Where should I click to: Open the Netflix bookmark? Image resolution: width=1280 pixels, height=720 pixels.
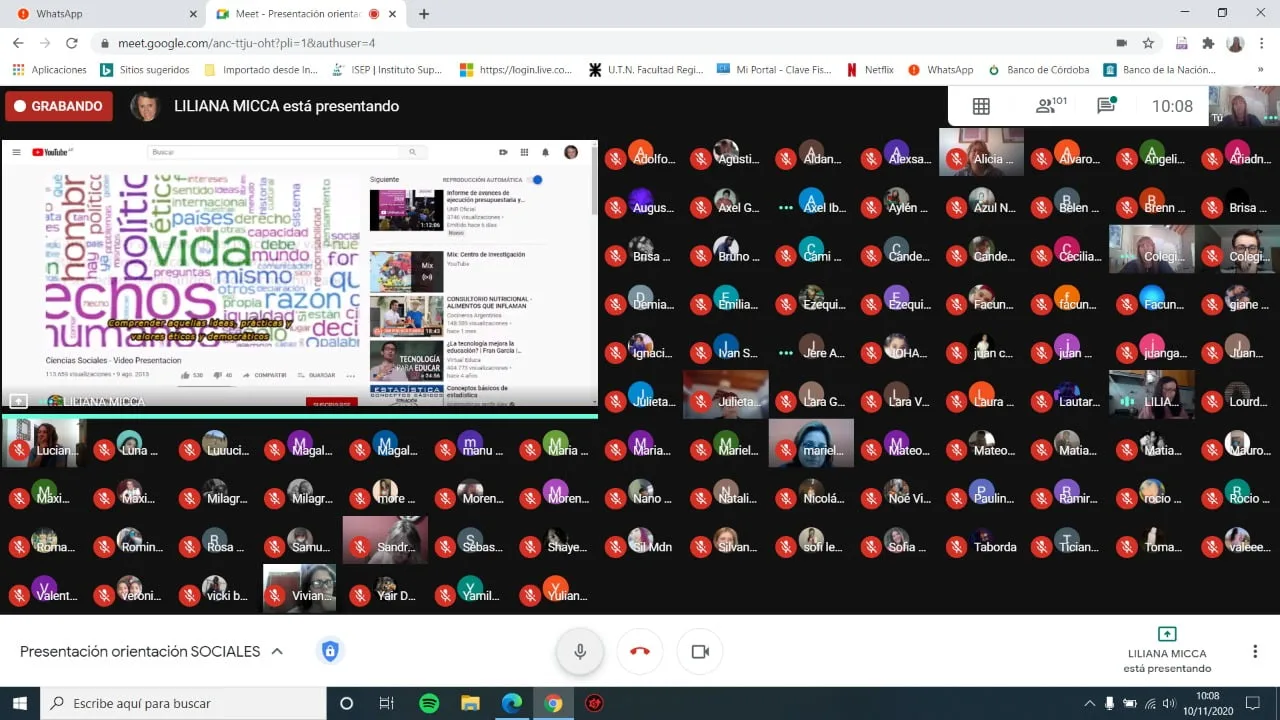tap(870, 70)
